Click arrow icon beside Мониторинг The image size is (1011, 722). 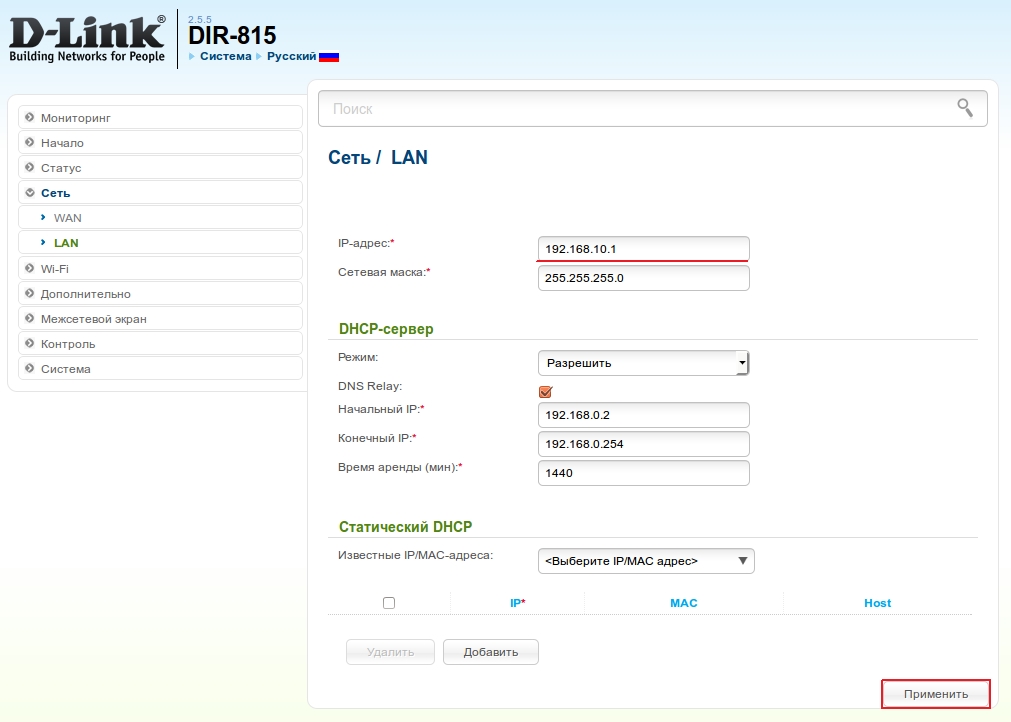(30, 118)
